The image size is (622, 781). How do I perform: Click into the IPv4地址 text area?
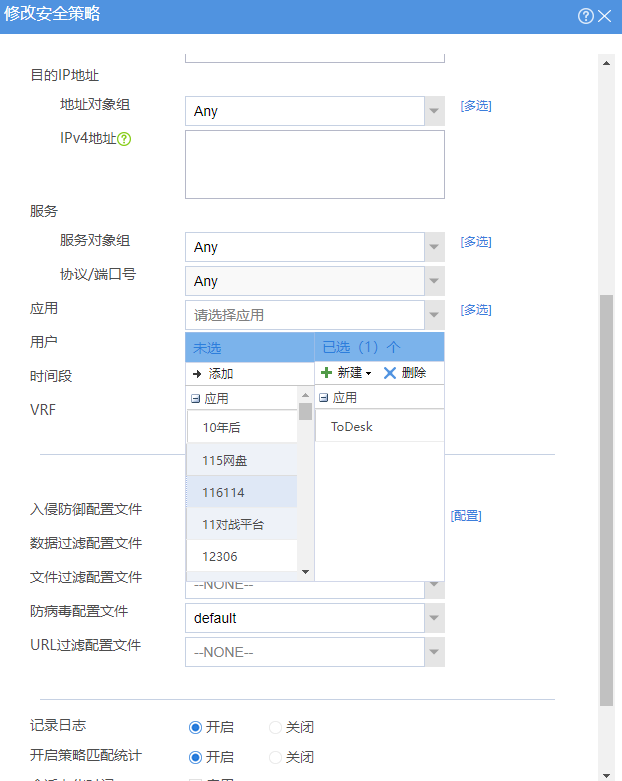point(314,164)
